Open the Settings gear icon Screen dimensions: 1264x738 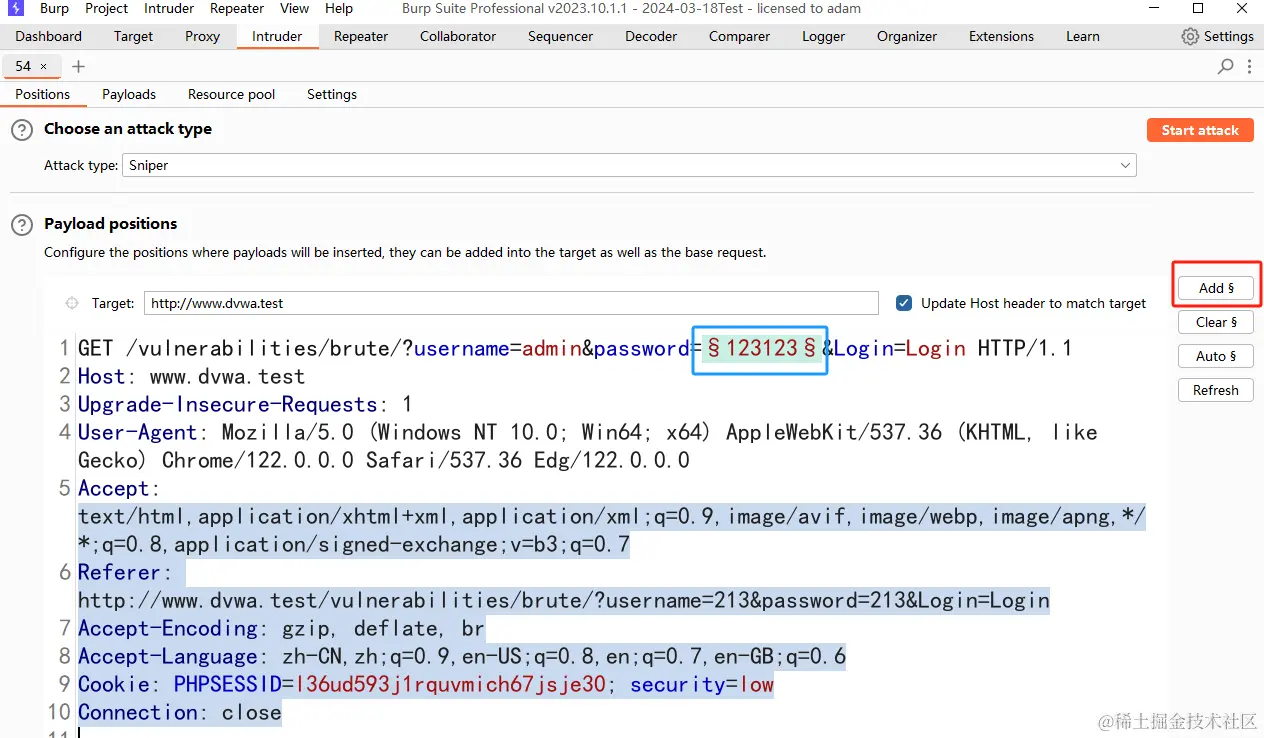click(x=1190, y=36)
